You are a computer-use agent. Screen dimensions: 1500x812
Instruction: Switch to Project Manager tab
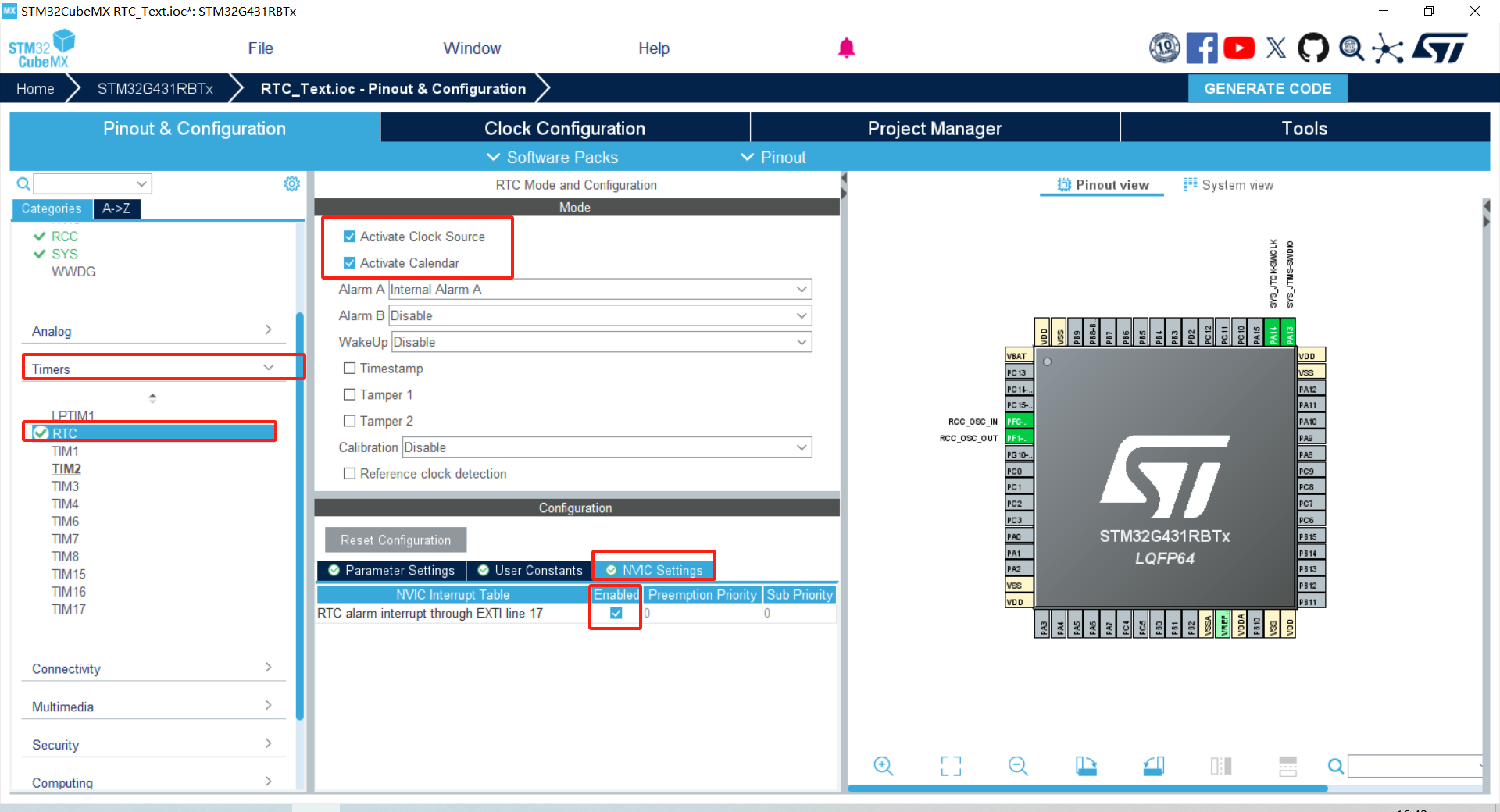click(934, 128)
